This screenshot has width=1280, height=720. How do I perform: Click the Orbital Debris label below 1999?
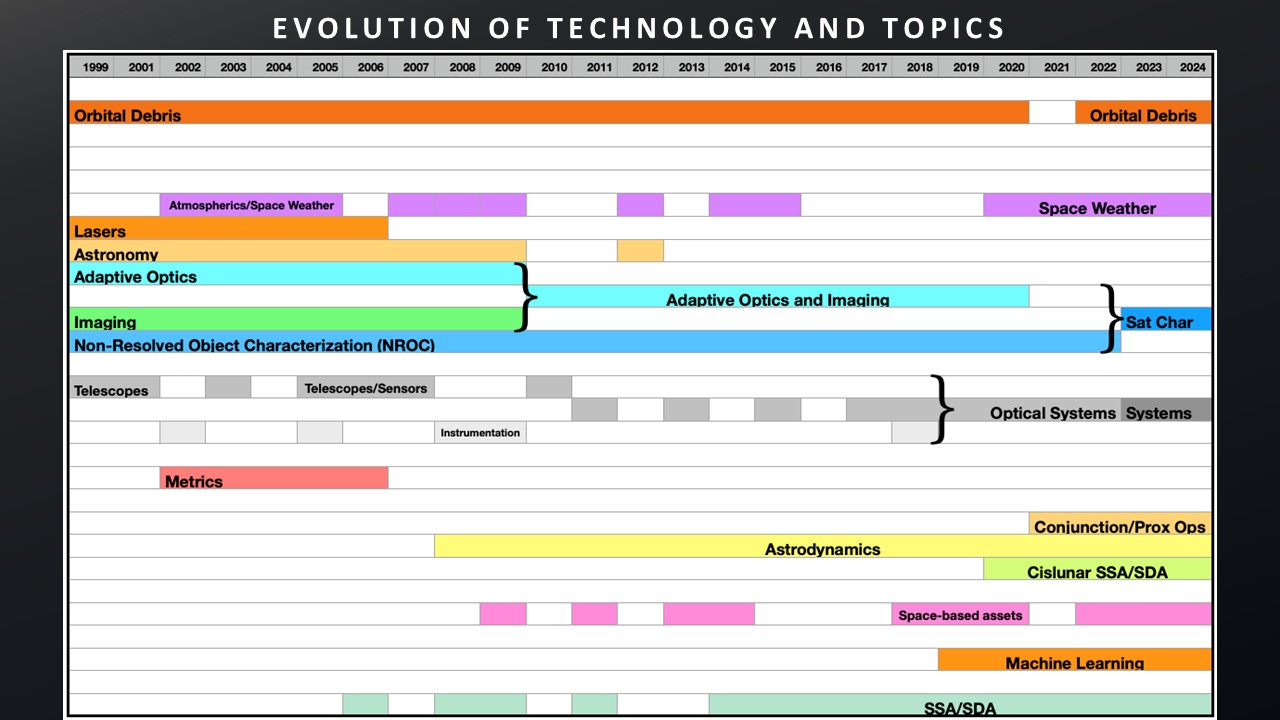point(128,115)
